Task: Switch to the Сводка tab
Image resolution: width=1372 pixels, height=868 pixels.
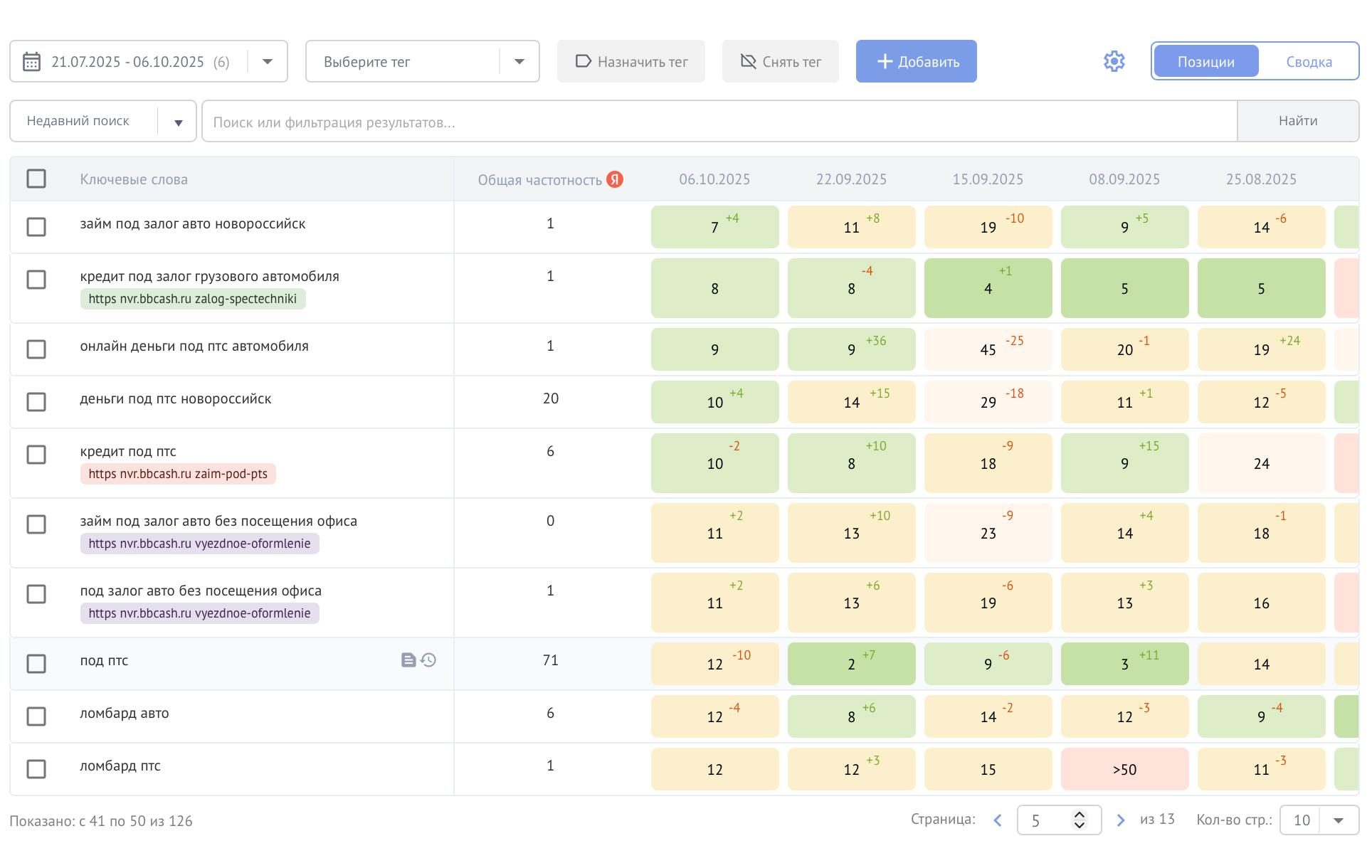Action: tap(1309, 62)
